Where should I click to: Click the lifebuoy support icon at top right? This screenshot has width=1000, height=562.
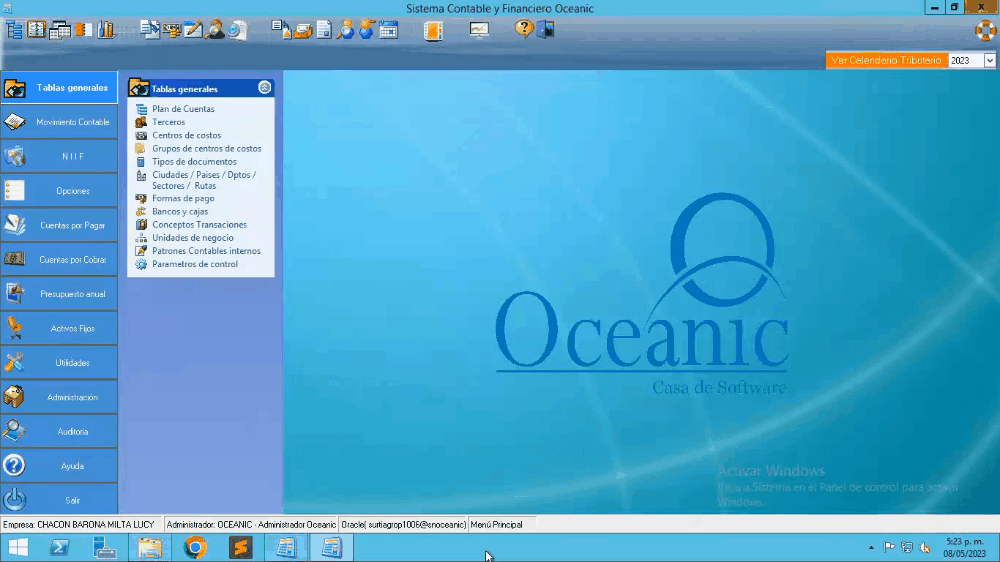pyautogui.click(x=986, y=30)
